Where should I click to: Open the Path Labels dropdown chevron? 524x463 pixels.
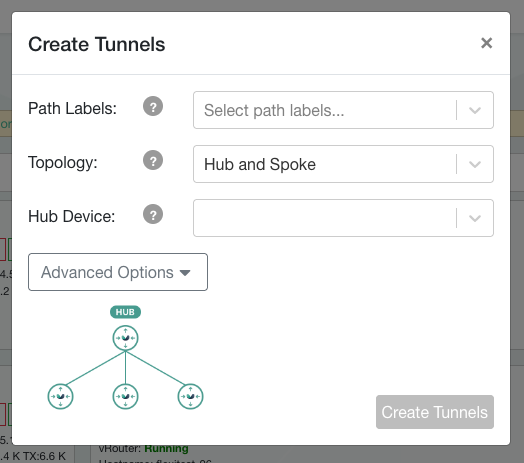pos(475,110)
